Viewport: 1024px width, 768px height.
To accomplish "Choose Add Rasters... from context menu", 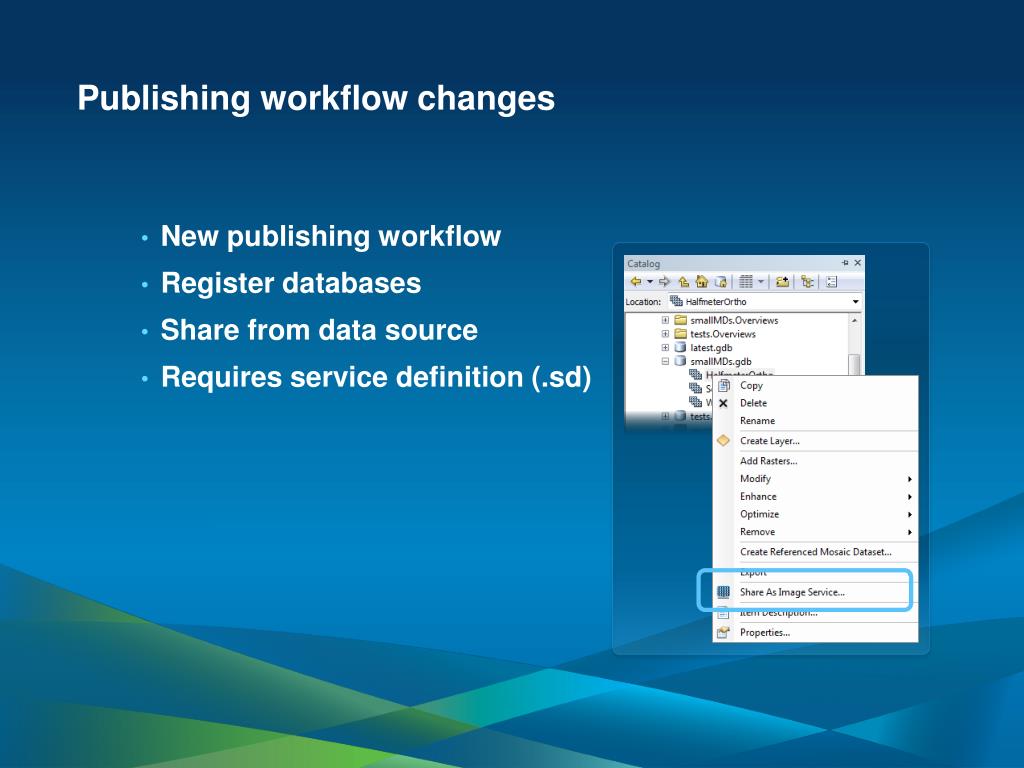I will coord(816,461).
